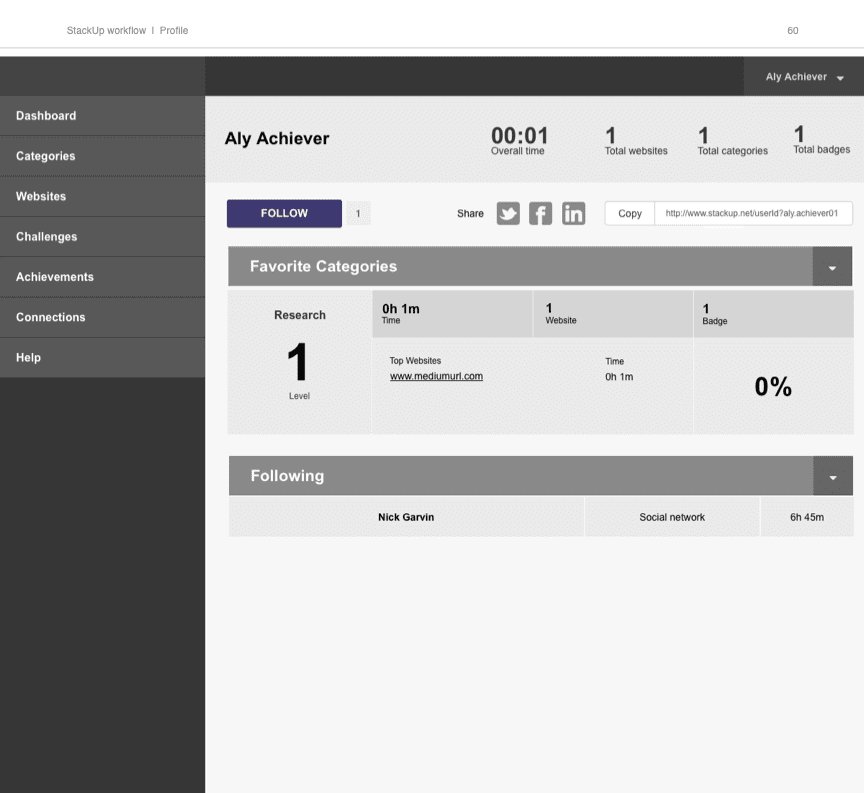Share profile on LinkedIn icon
864x793 pixels.
(573, 214)
